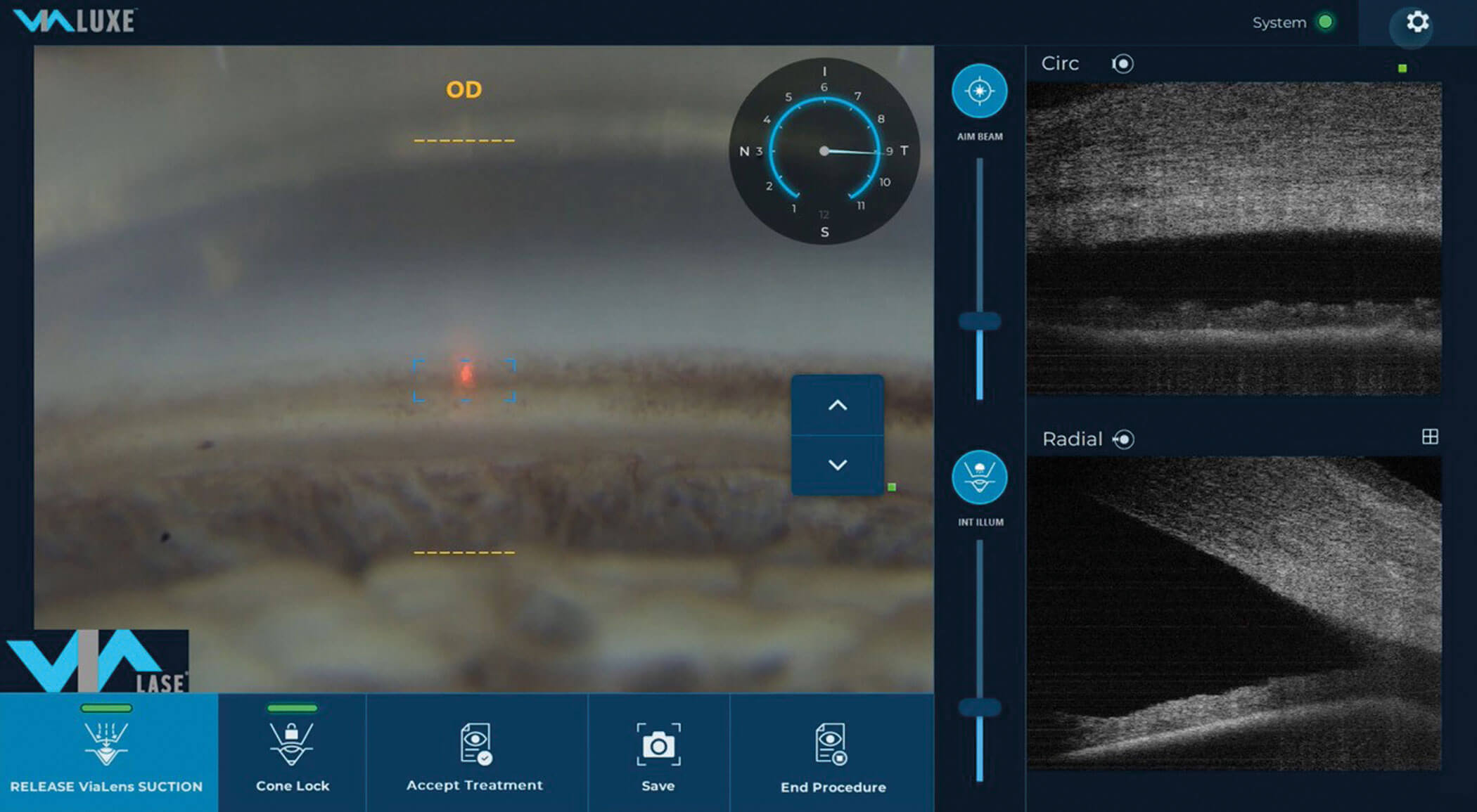Toggle the Radial scan radio indicator
This screenshot has width=1477, height=812.
tap(1124, 439)
